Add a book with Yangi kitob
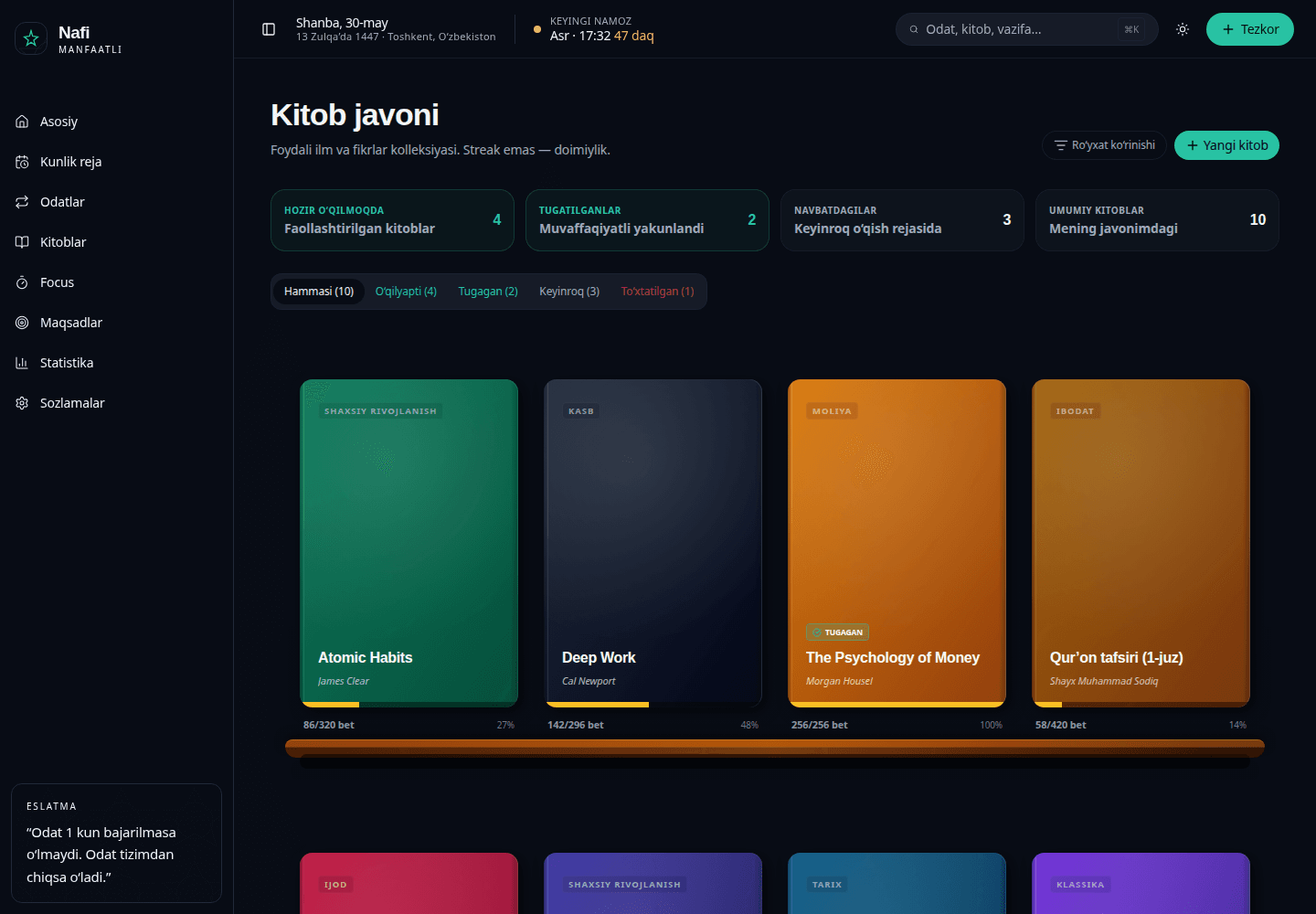The height and width of the screenshot is (914, 1316). click(1226, 145)
